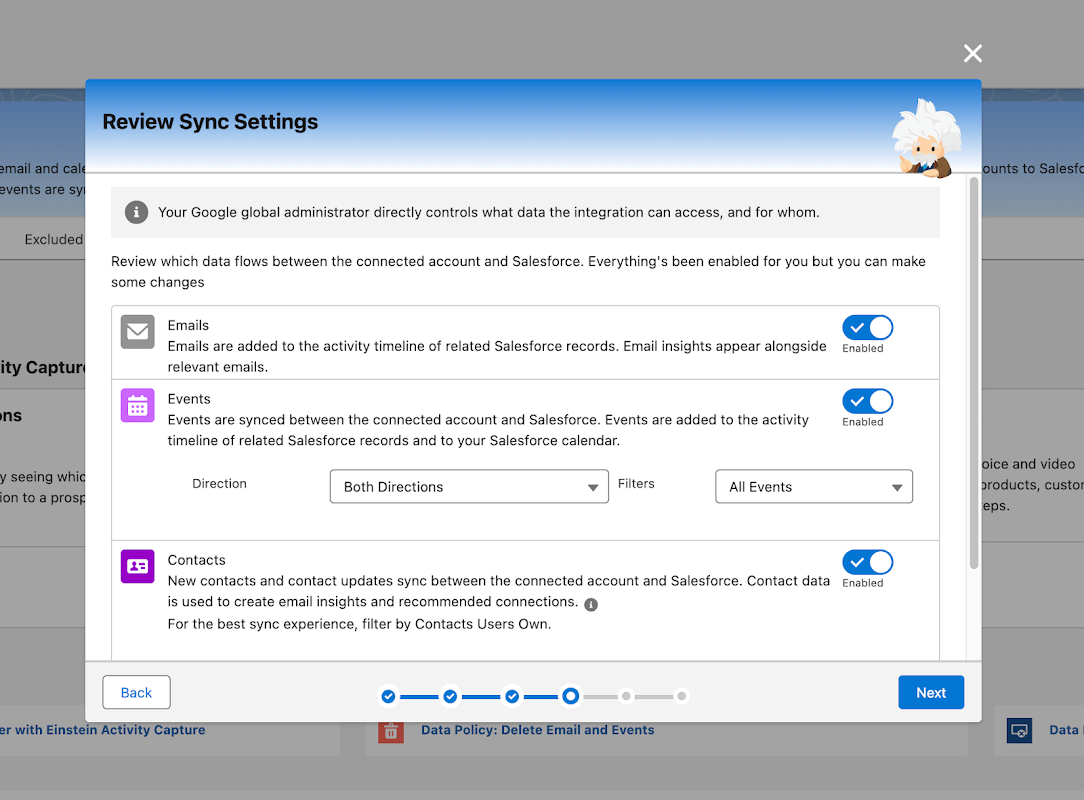
Task: Click the 'filter by Contacts Users Own' text
Action: pyautogui.click(x=456, y=624)
